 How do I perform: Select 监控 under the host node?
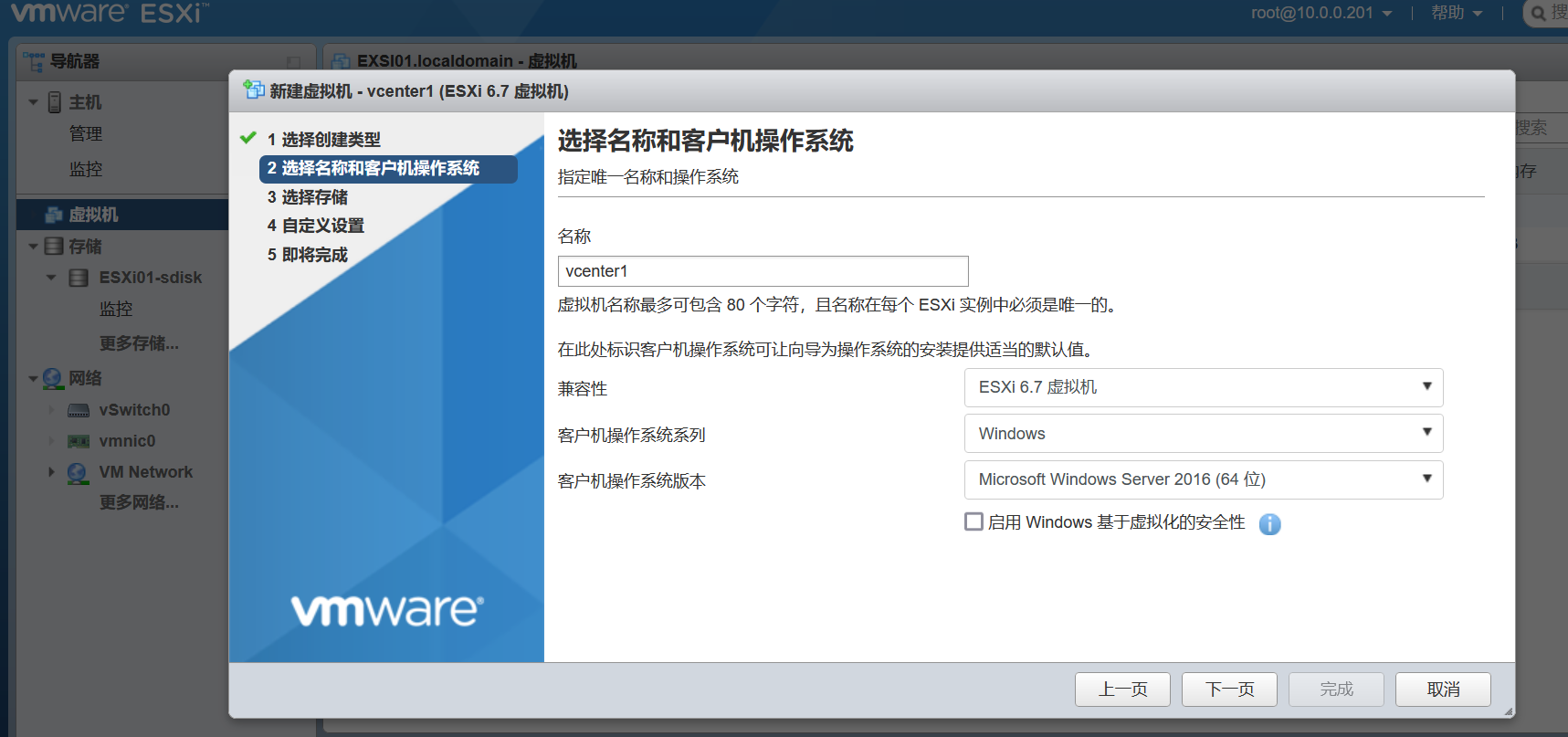pos(86,169)
